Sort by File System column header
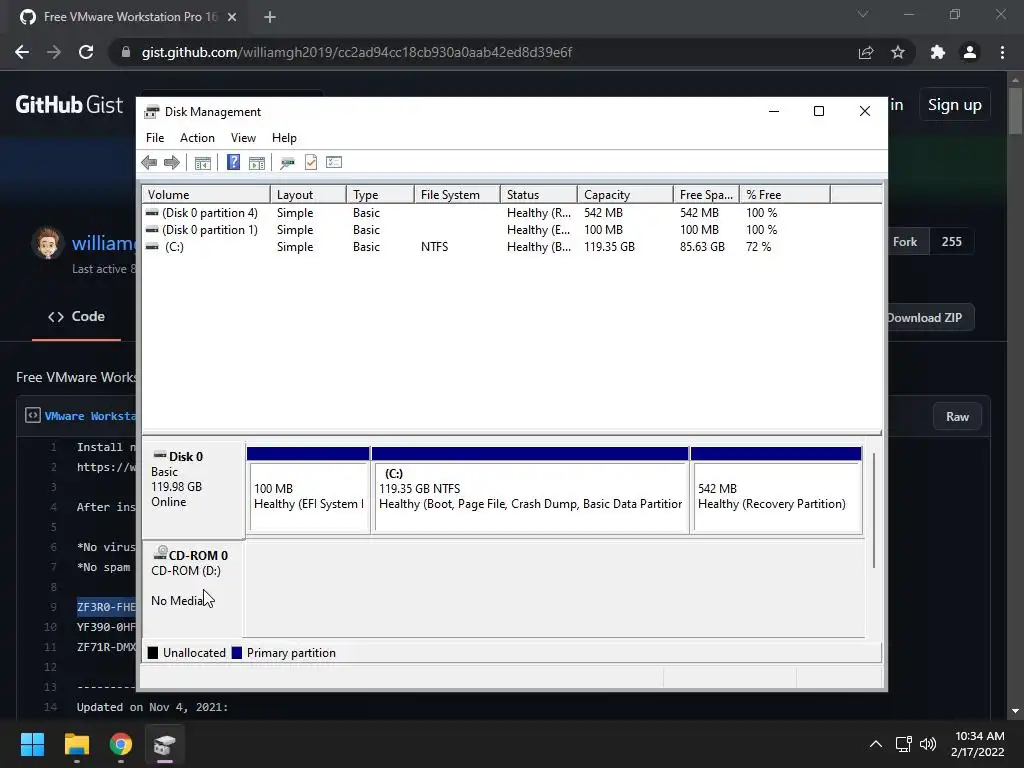This screenshot has width=1024, height=768. tap(456, 195)
